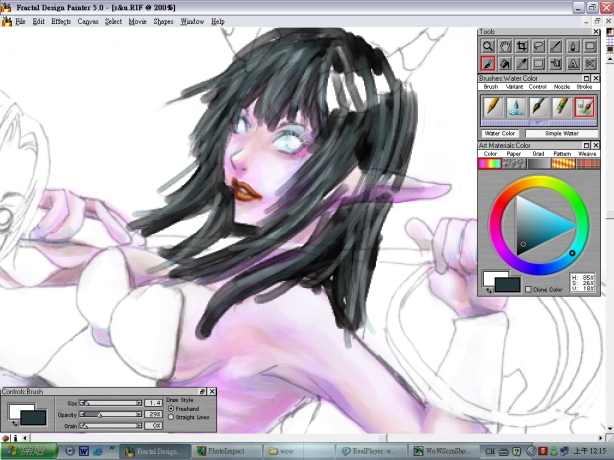
Task: Open the Help menu
Action: click(218, 22)
